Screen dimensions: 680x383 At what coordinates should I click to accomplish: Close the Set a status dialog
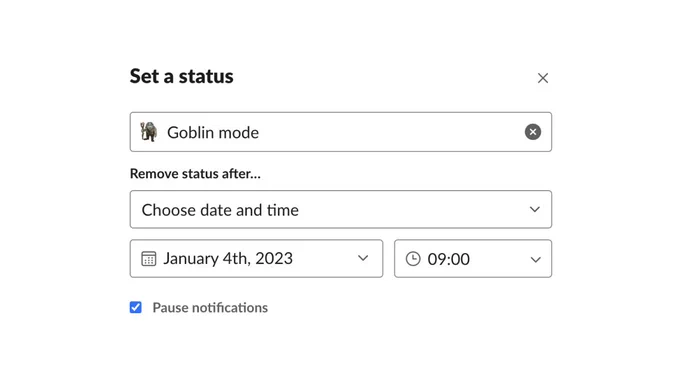(543, 78)
